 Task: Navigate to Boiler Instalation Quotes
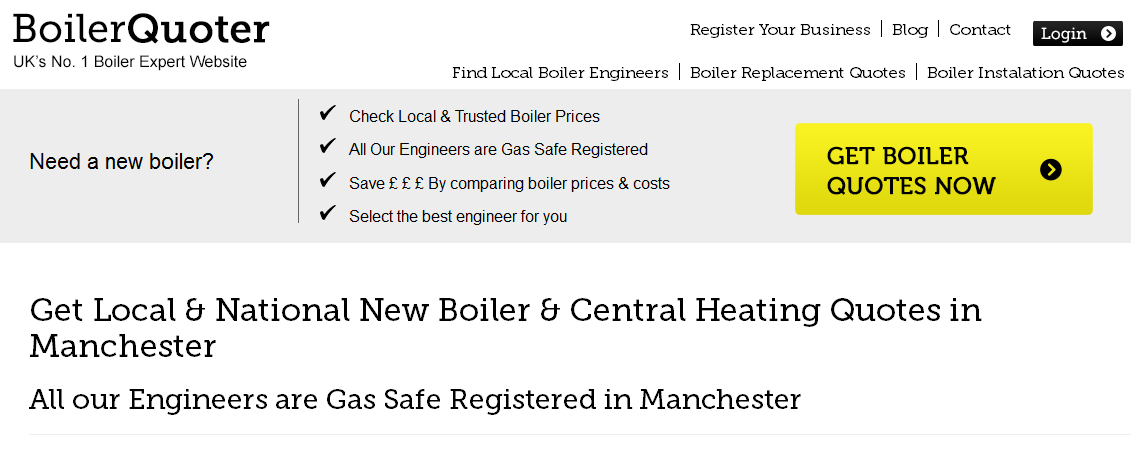point(1025,73)
